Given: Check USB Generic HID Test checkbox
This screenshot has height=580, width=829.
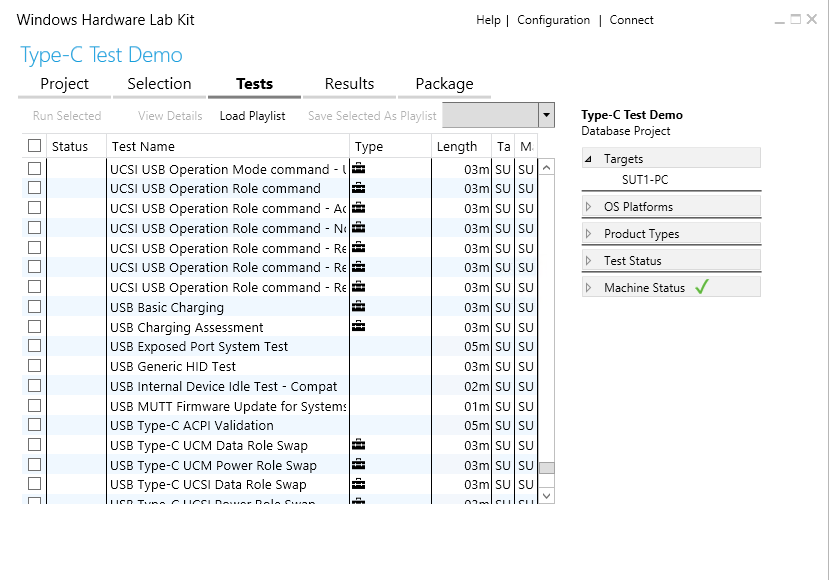Looking at the screenshot, I should (x=34, y=366).
